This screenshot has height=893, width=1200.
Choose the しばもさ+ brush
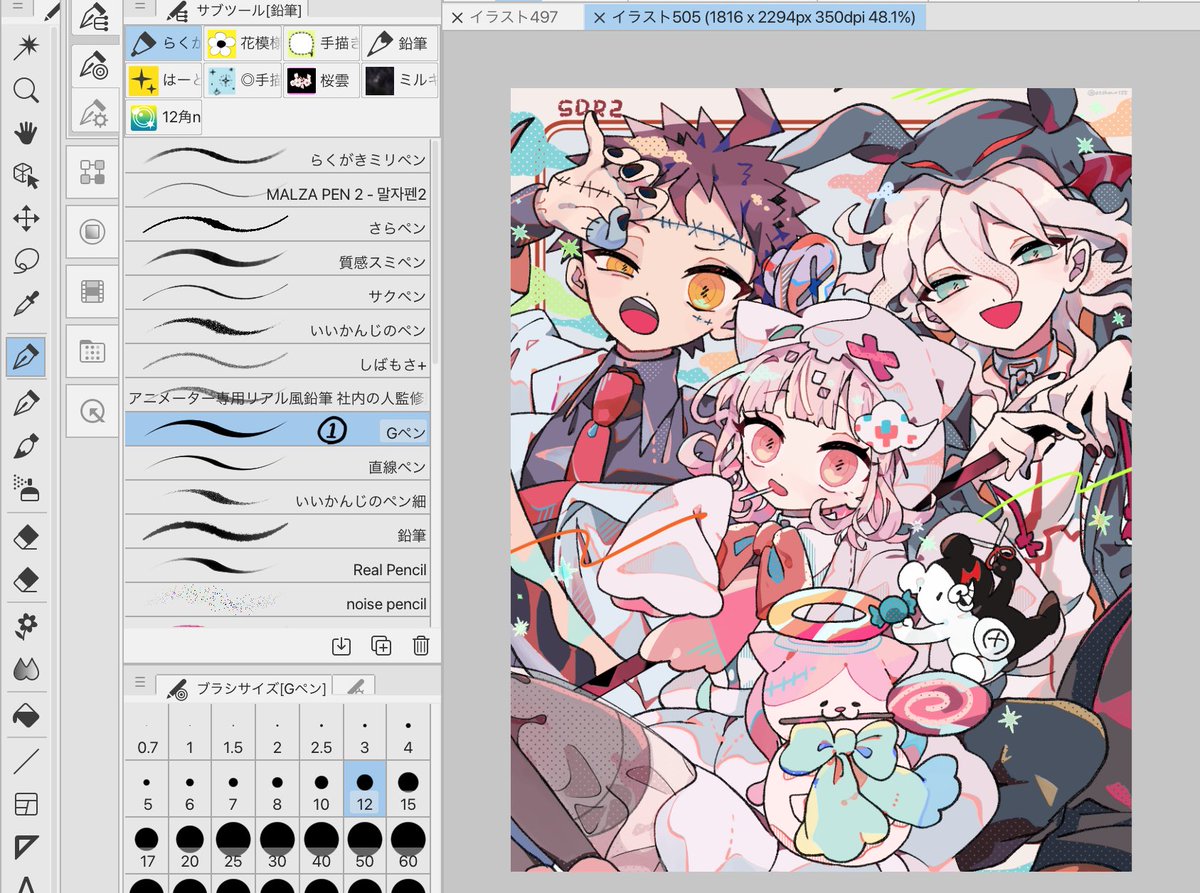point(277,363)
